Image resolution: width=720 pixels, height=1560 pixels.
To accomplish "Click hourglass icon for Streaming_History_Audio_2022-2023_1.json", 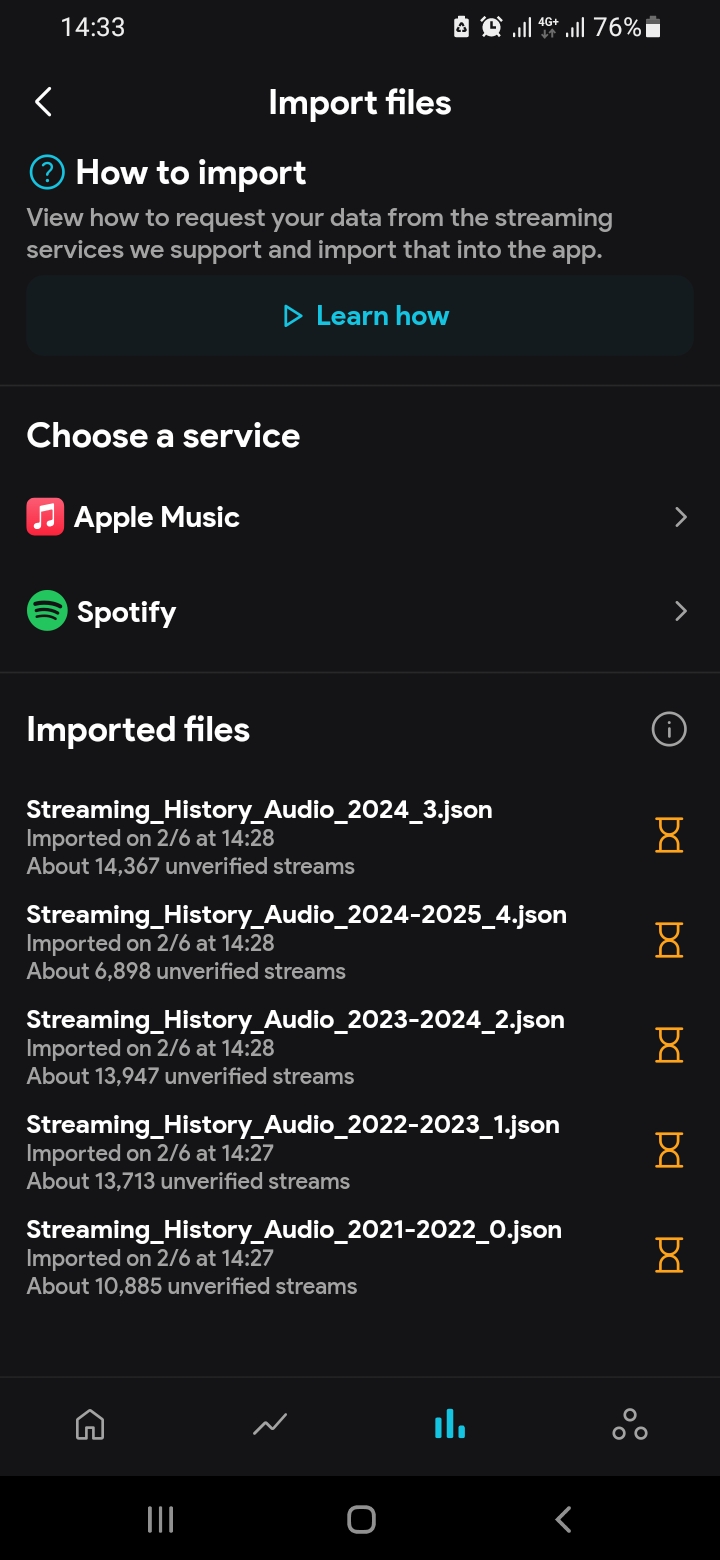I will point(669,1150).
